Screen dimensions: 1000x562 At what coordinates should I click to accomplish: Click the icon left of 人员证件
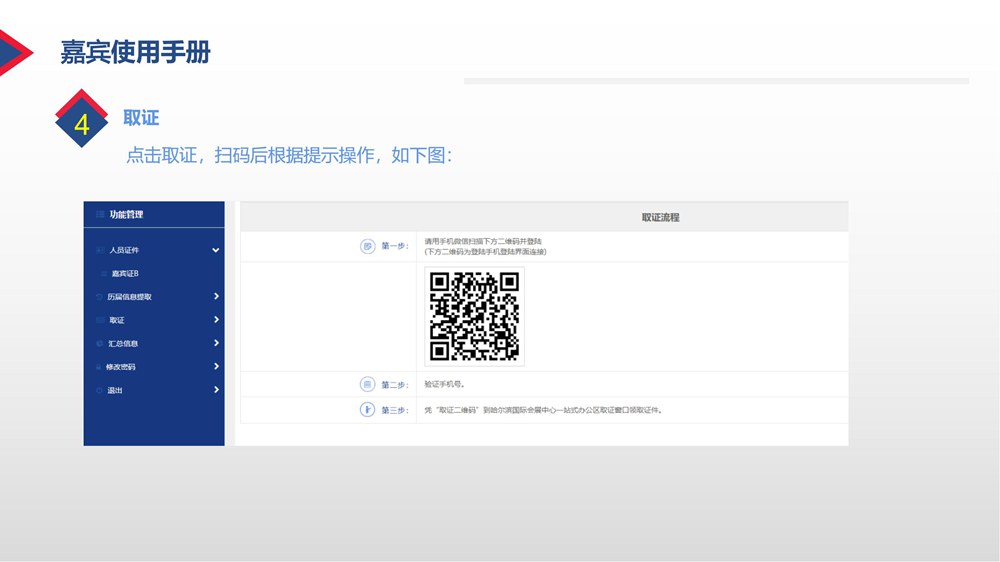click(x=100, y=250)
